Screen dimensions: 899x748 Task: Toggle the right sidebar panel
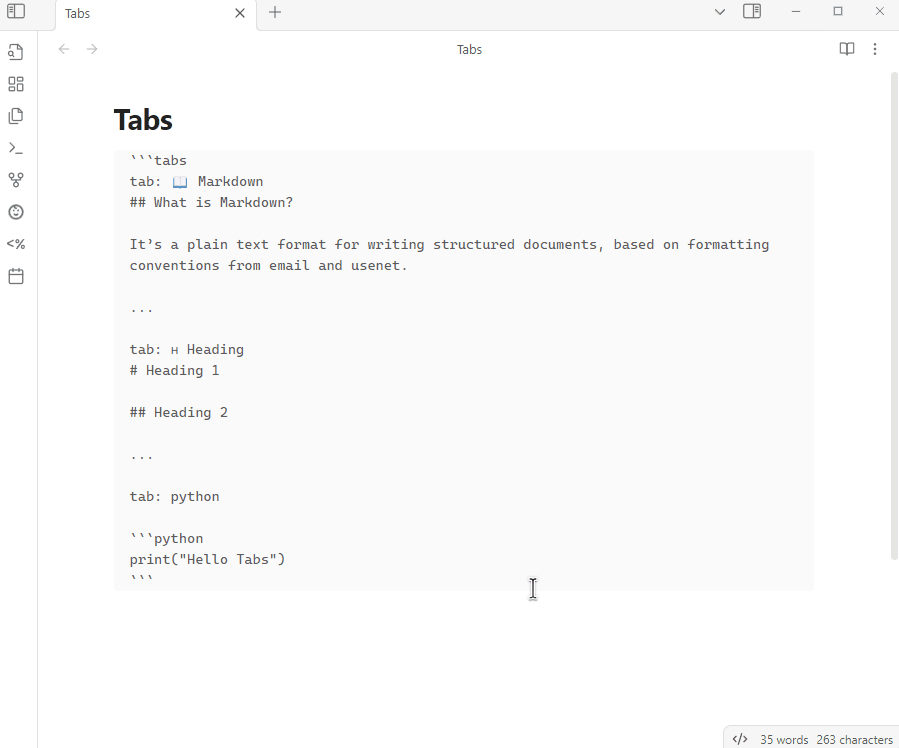[x=752, y=11]
